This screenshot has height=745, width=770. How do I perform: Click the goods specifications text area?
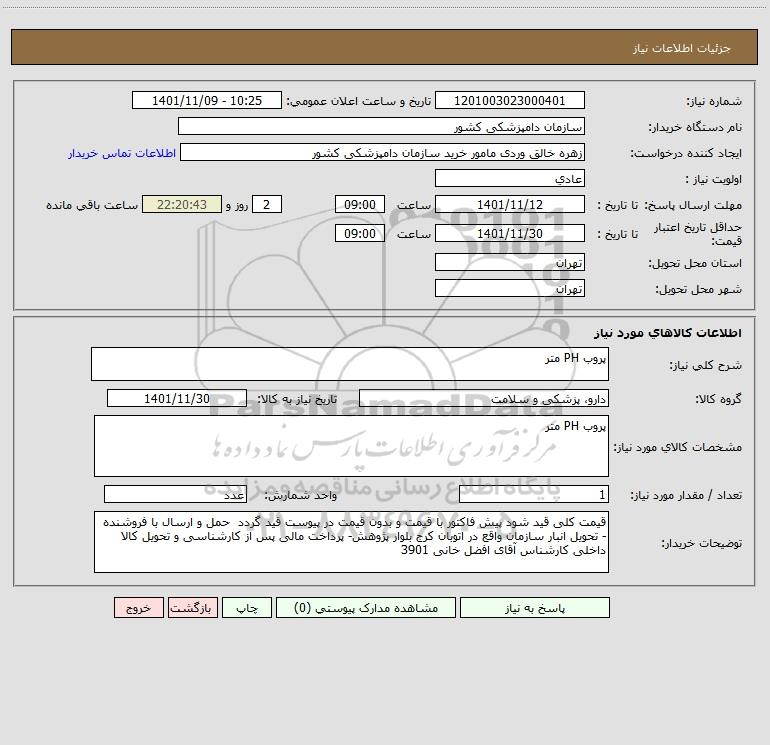coord(351,446)
